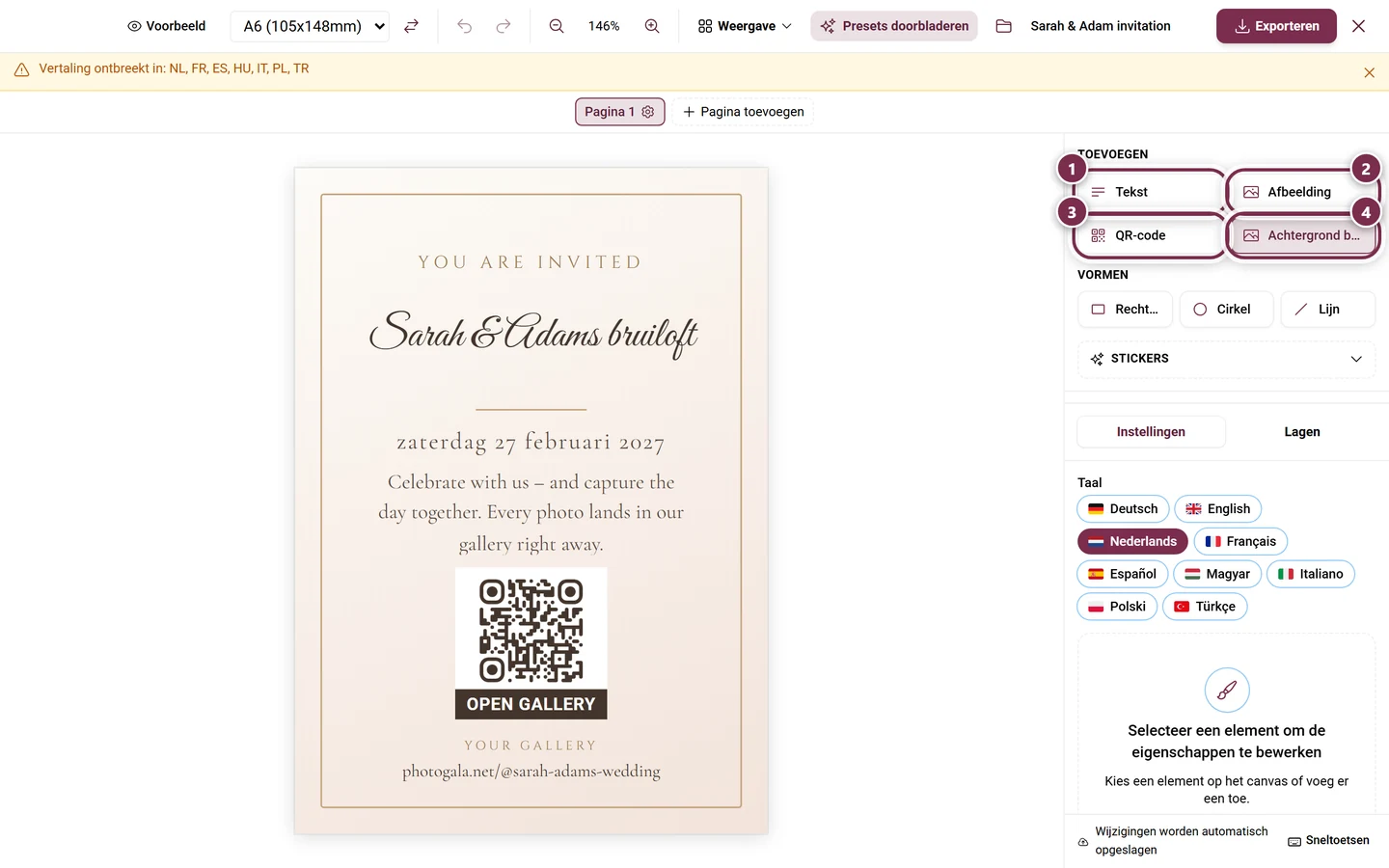This screenshot has height=868, width=1389.
Task: Open Pagina 1 settings gear
Action: coord(648,112)
